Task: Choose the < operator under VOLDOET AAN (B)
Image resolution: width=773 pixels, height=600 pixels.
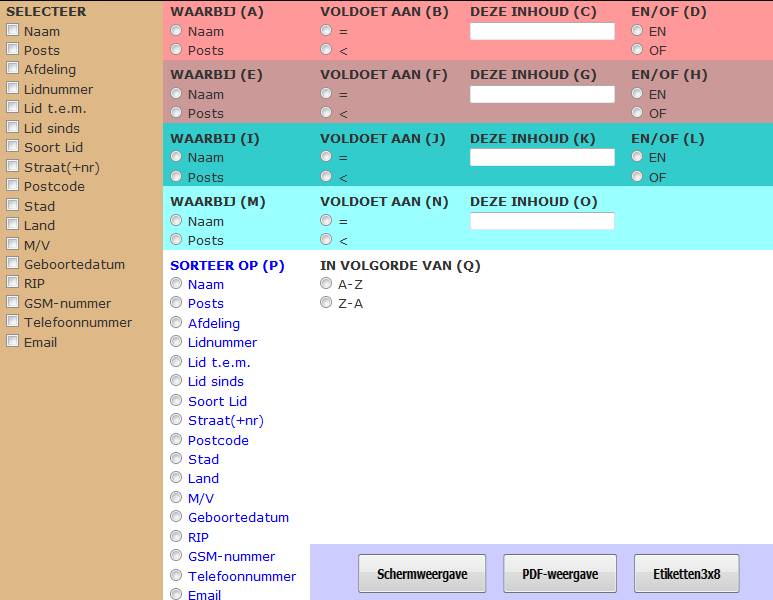Action: tap(326, 49)
